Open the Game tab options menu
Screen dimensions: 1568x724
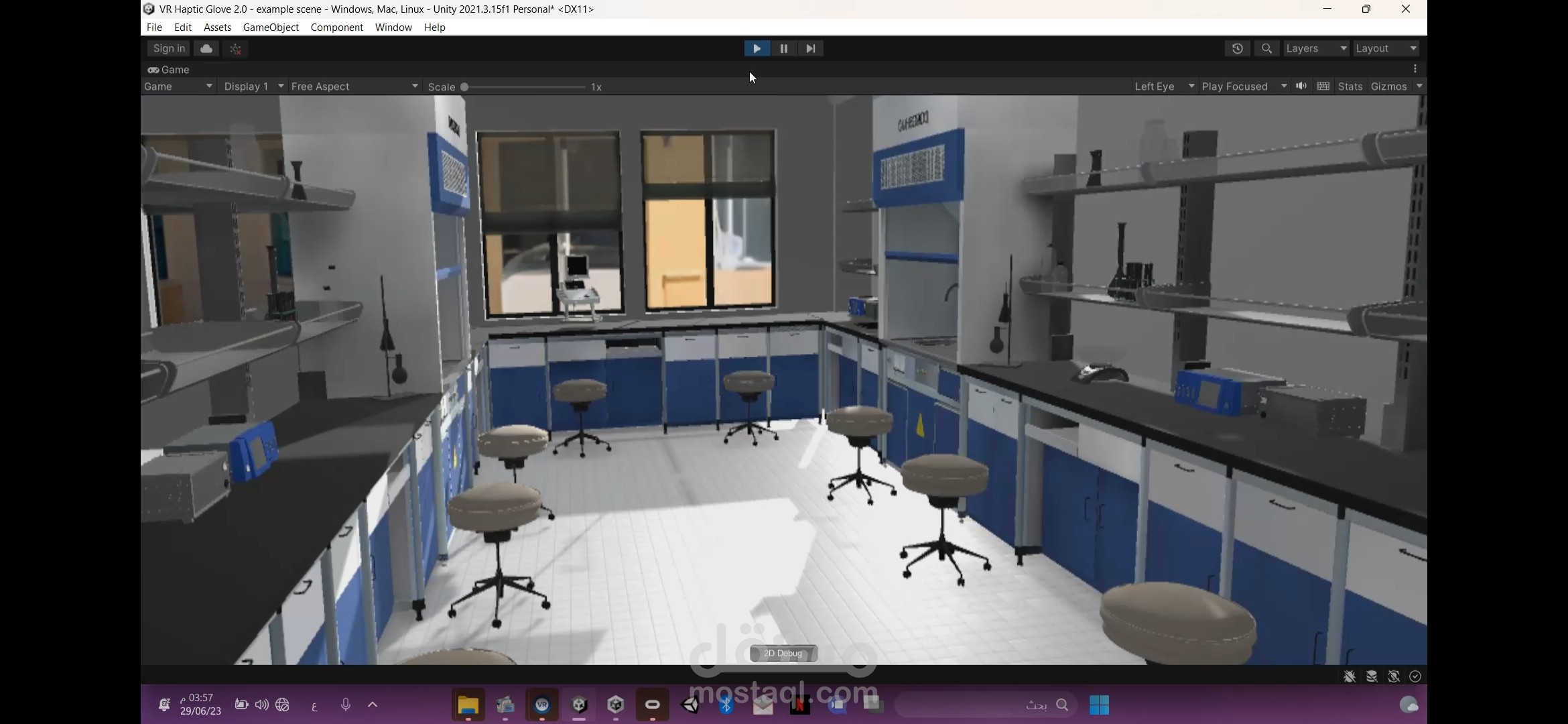pyautogui.click(x=1415, y=69)
